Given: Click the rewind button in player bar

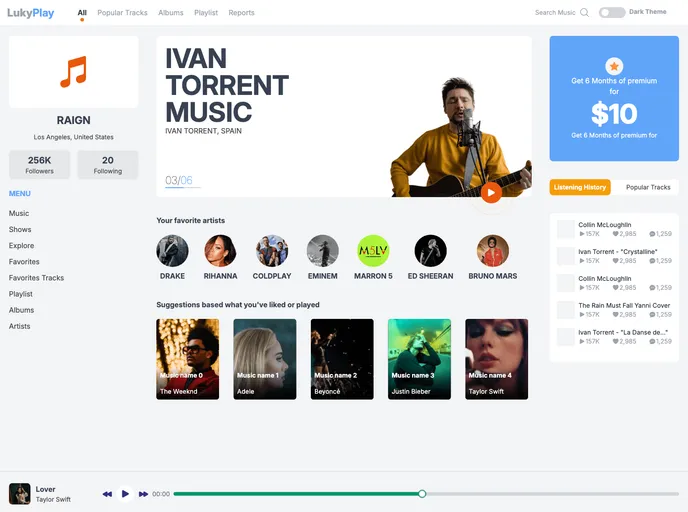Looking at the screenshot, I should (x=107, y=494).
